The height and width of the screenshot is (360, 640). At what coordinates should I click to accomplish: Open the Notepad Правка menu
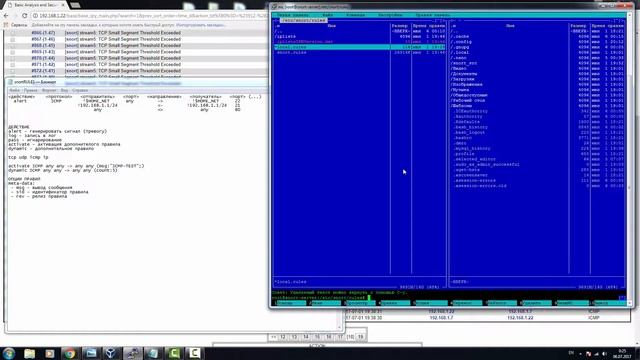coord(31,90)
